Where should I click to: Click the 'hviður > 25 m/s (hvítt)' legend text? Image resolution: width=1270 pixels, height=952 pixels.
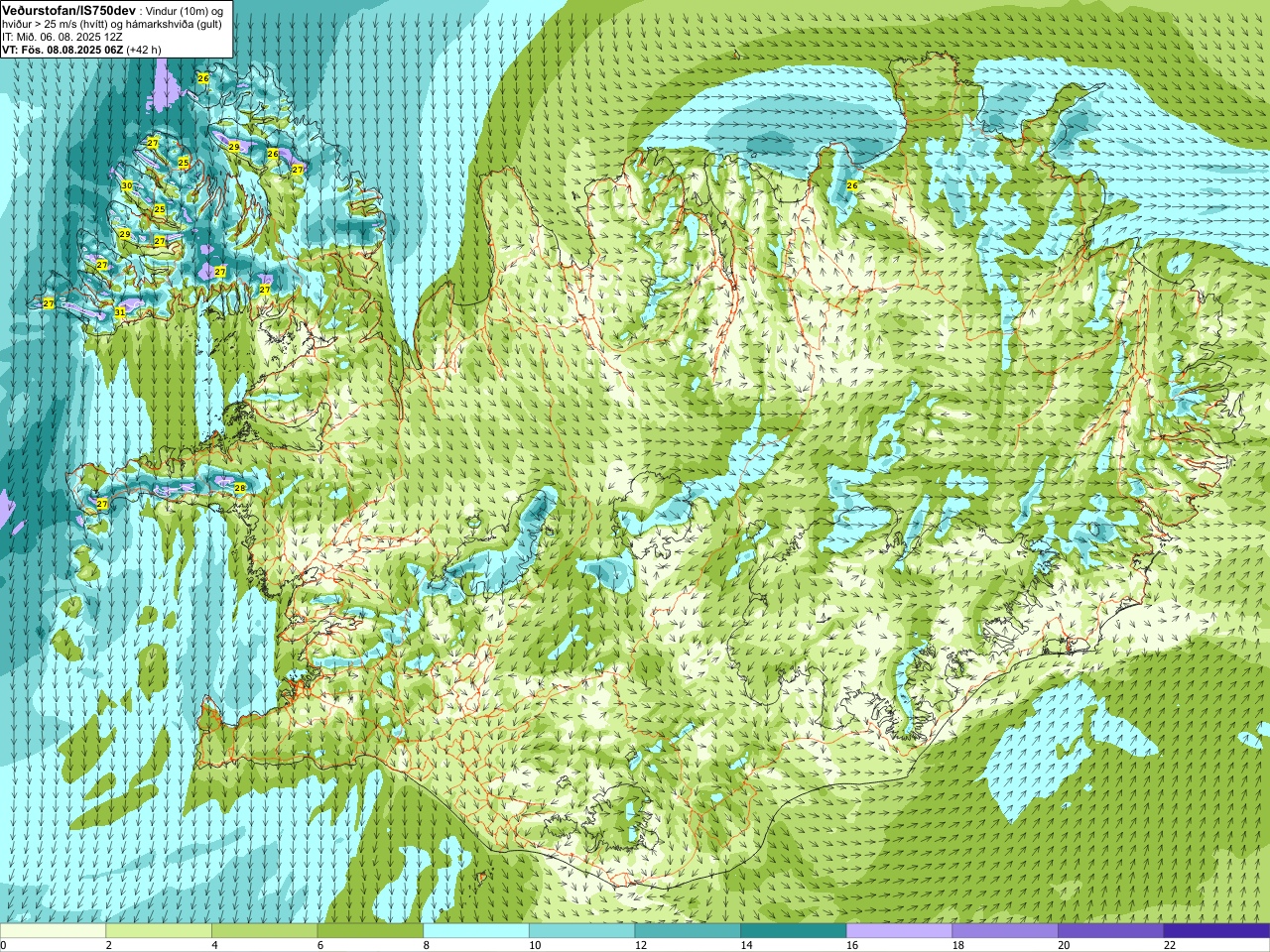56,23
